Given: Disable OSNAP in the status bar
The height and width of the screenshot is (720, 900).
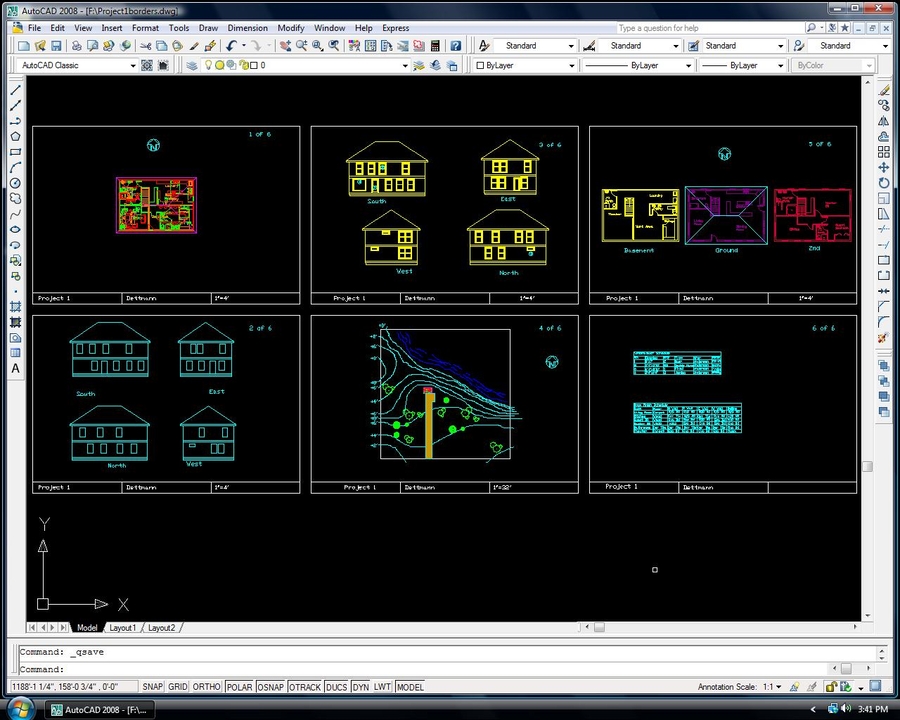Looking at the screenshot, I should (270, 687).
